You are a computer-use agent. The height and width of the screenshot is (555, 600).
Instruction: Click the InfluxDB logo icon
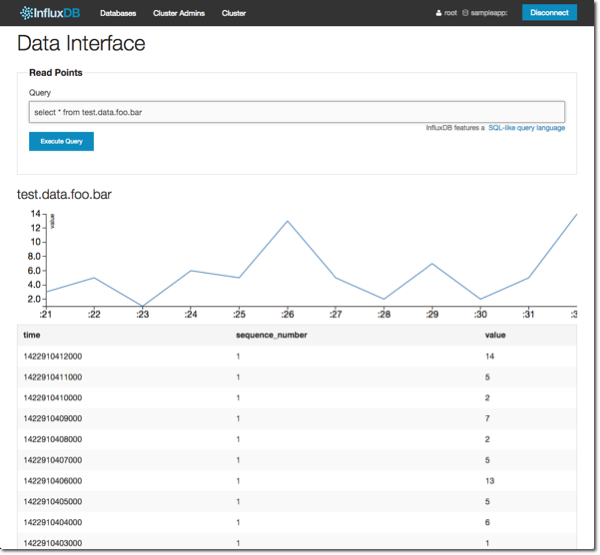tap(27, 13)
